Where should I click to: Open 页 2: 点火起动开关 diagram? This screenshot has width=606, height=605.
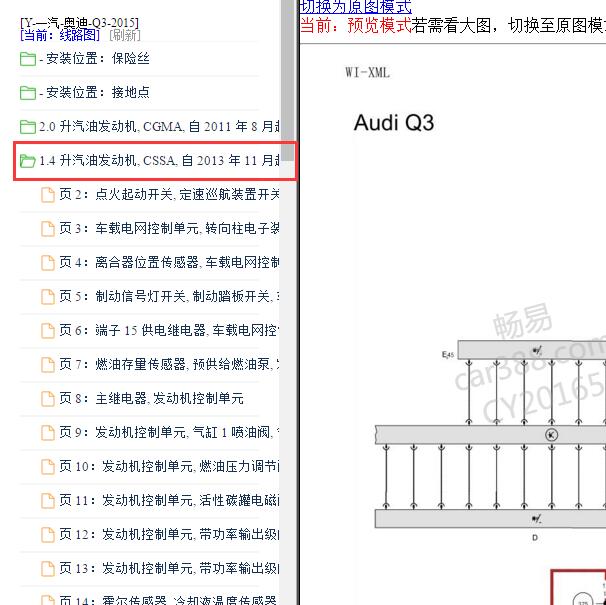(169, 194)
